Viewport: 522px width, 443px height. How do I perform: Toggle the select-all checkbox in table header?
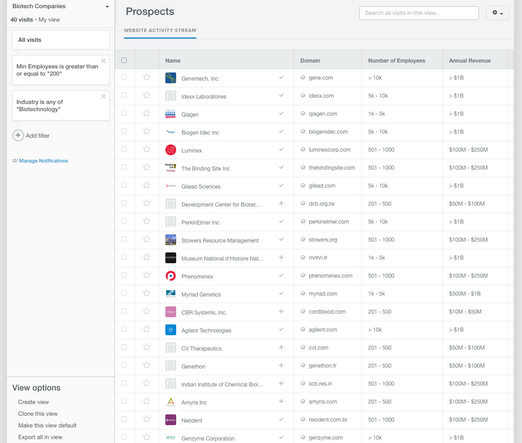124,60
